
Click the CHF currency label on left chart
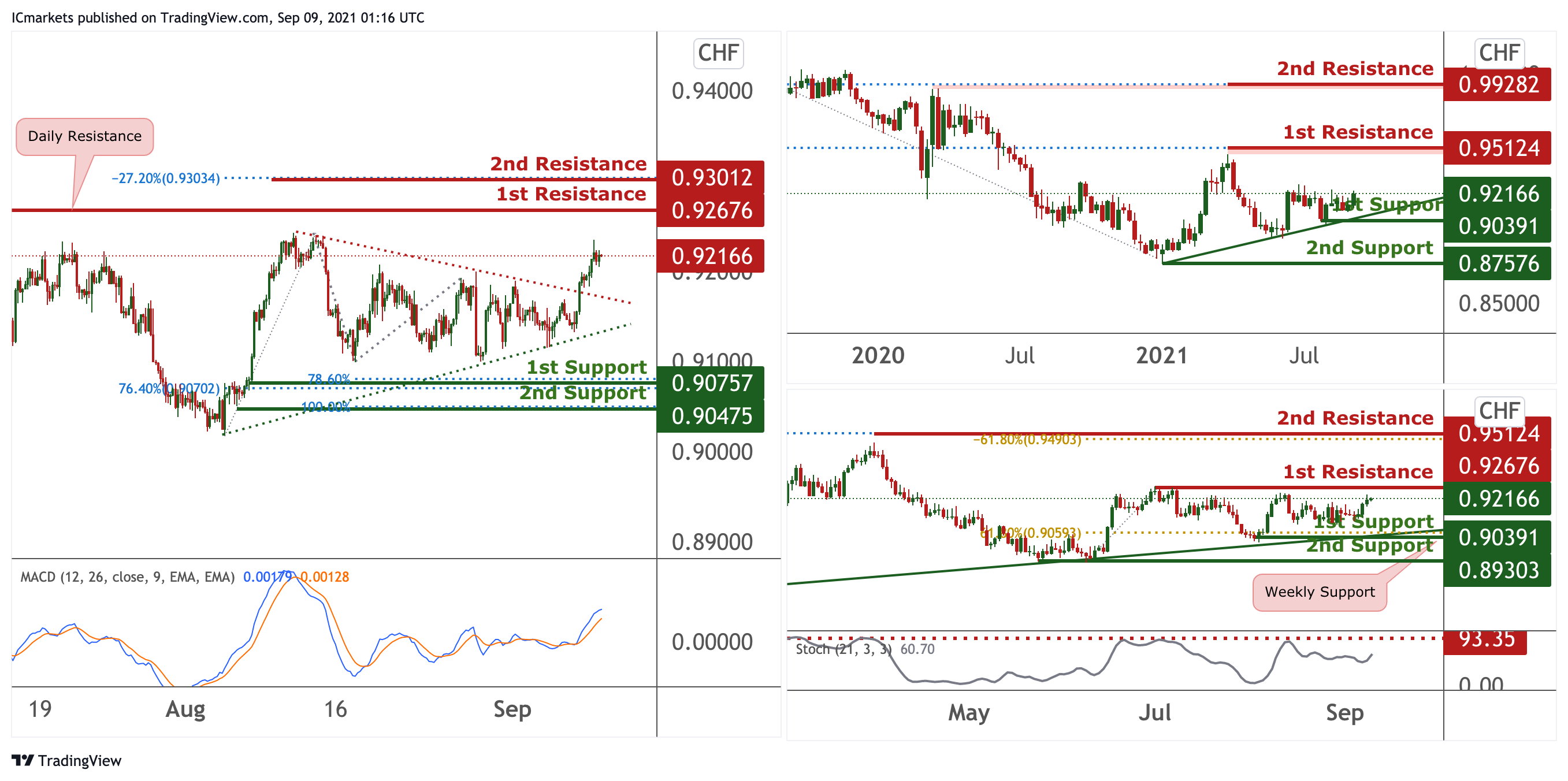718,54
